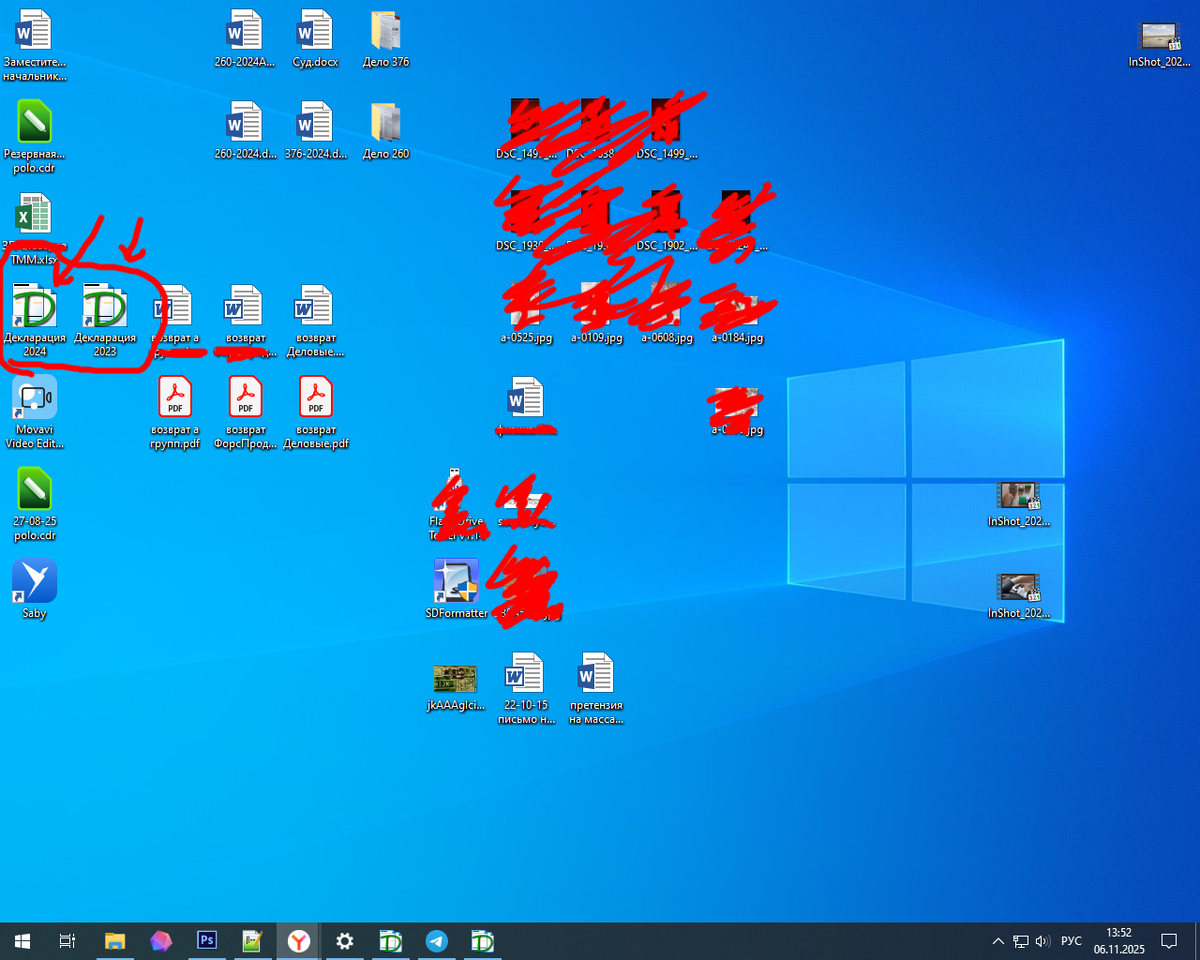1200x960 pixels.
Task: Open the Action Center notifications icon
Action: [x=1168, y=941]
